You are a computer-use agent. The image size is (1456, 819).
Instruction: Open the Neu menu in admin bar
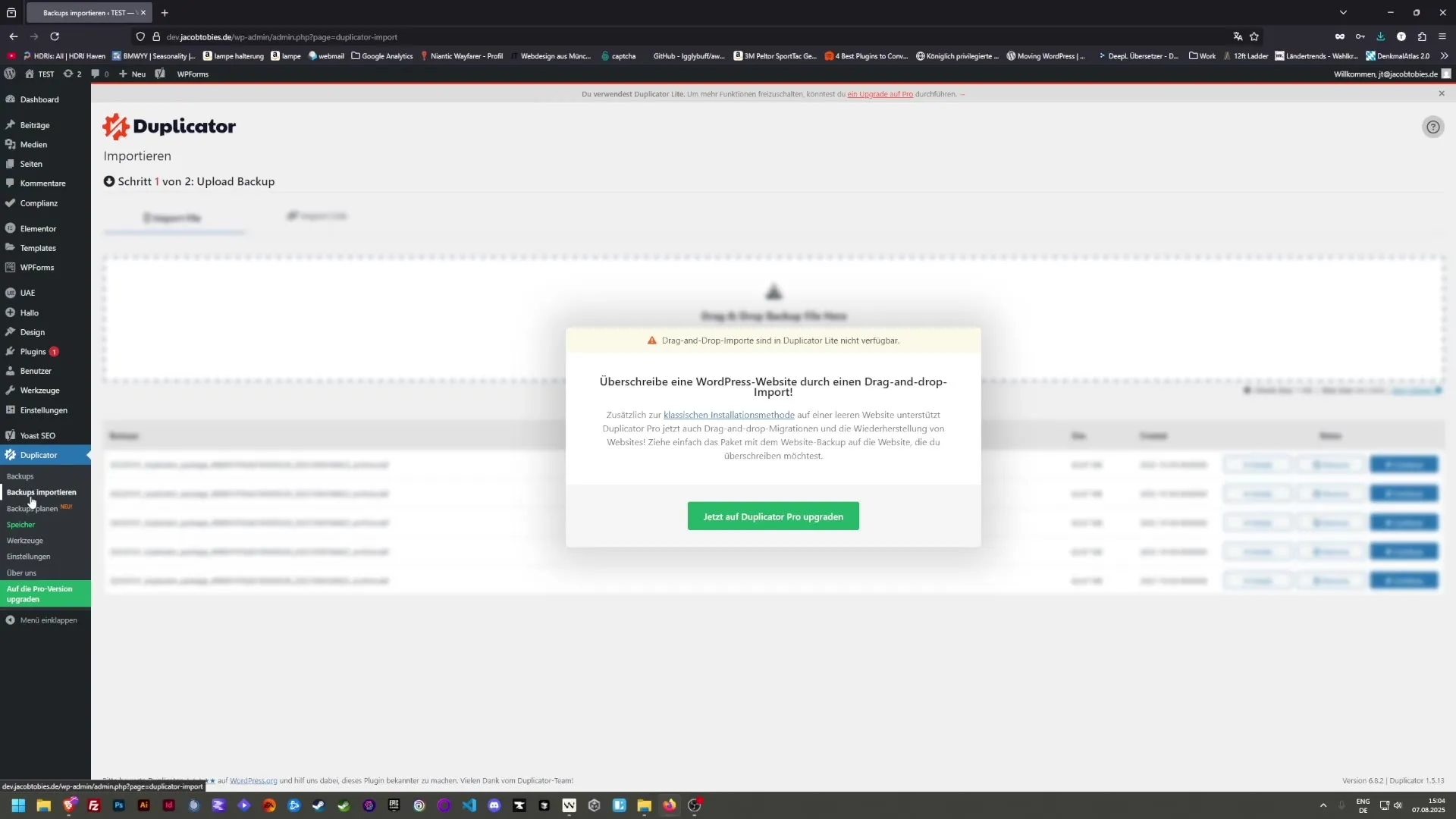click(x=131, y=74)
